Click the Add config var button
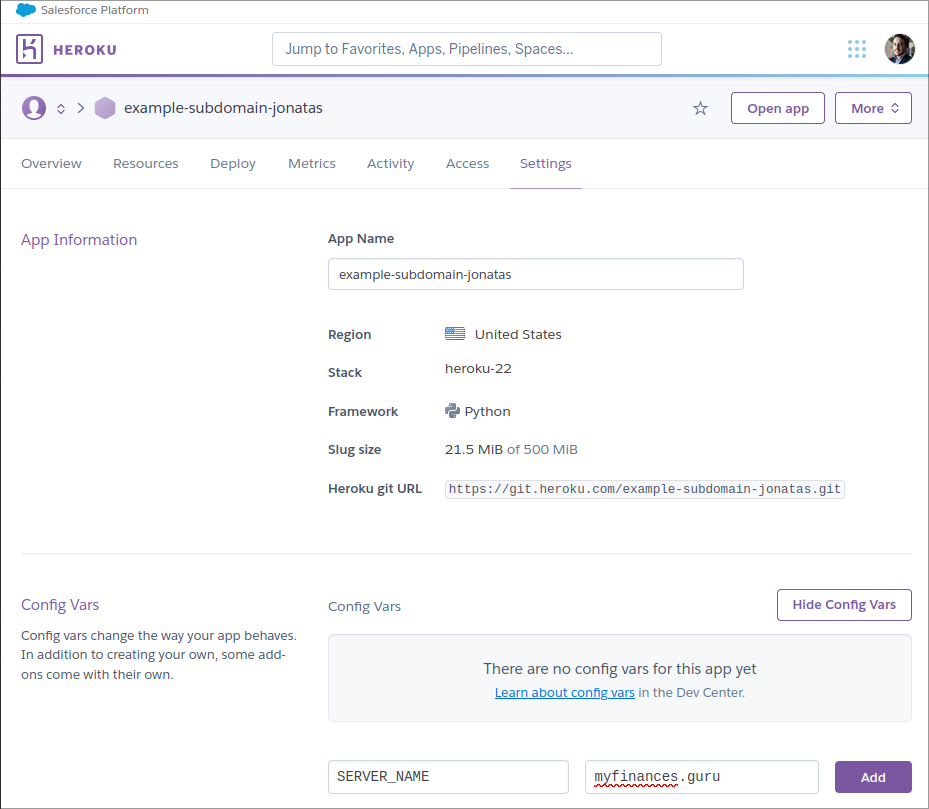The image size is (929, 809). (873, 778)
